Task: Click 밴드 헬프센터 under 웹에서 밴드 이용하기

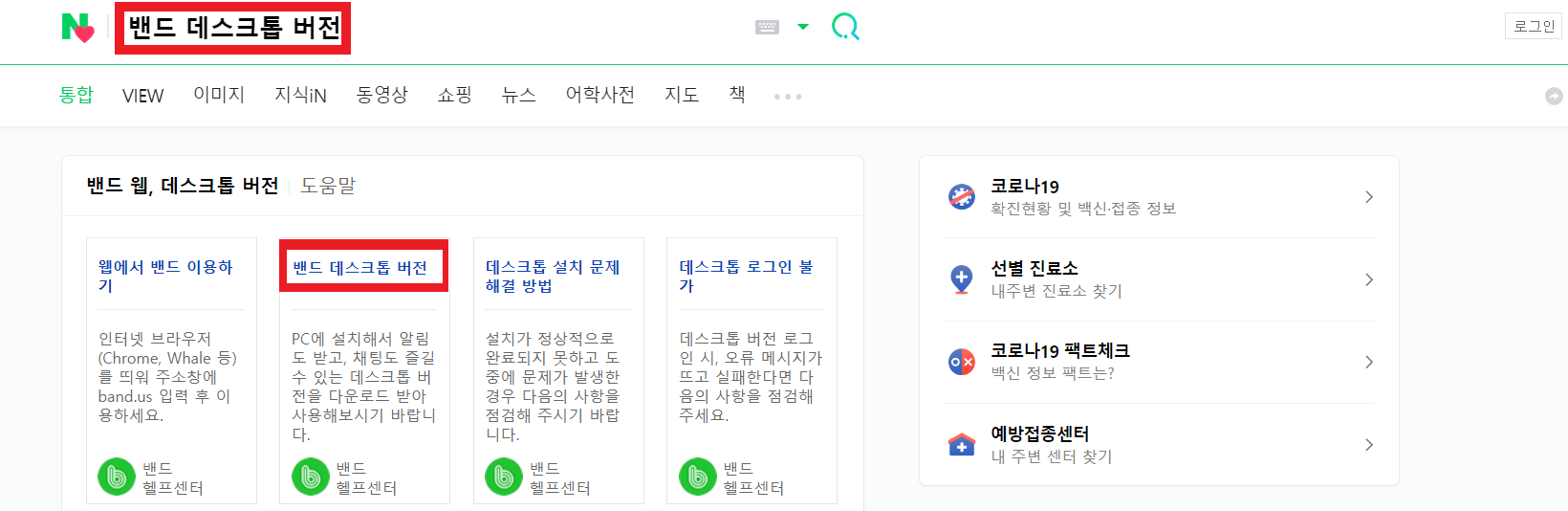Action: click(x=173, y=478)
